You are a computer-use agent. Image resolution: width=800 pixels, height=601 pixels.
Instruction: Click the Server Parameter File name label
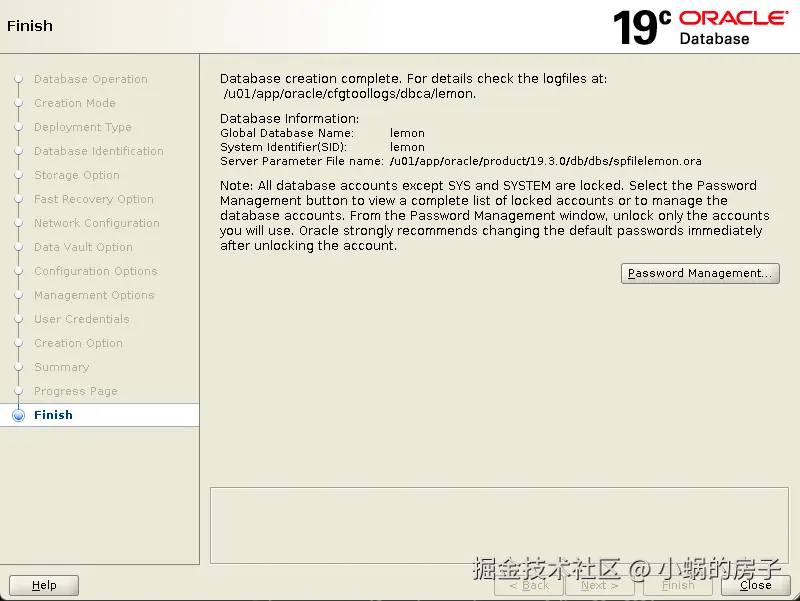click(302, 161)
